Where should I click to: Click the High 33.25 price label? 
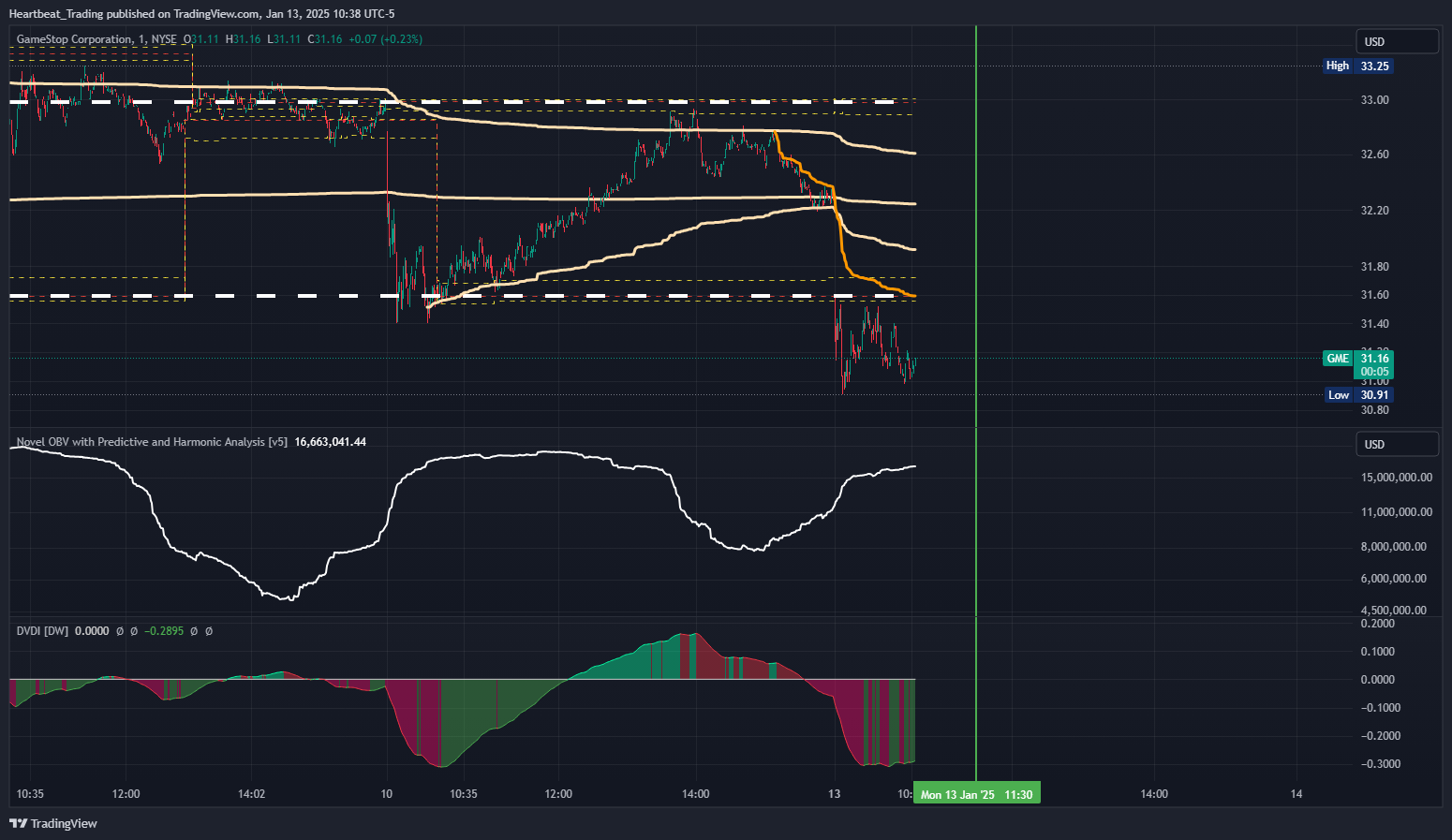coord(1357,66)
